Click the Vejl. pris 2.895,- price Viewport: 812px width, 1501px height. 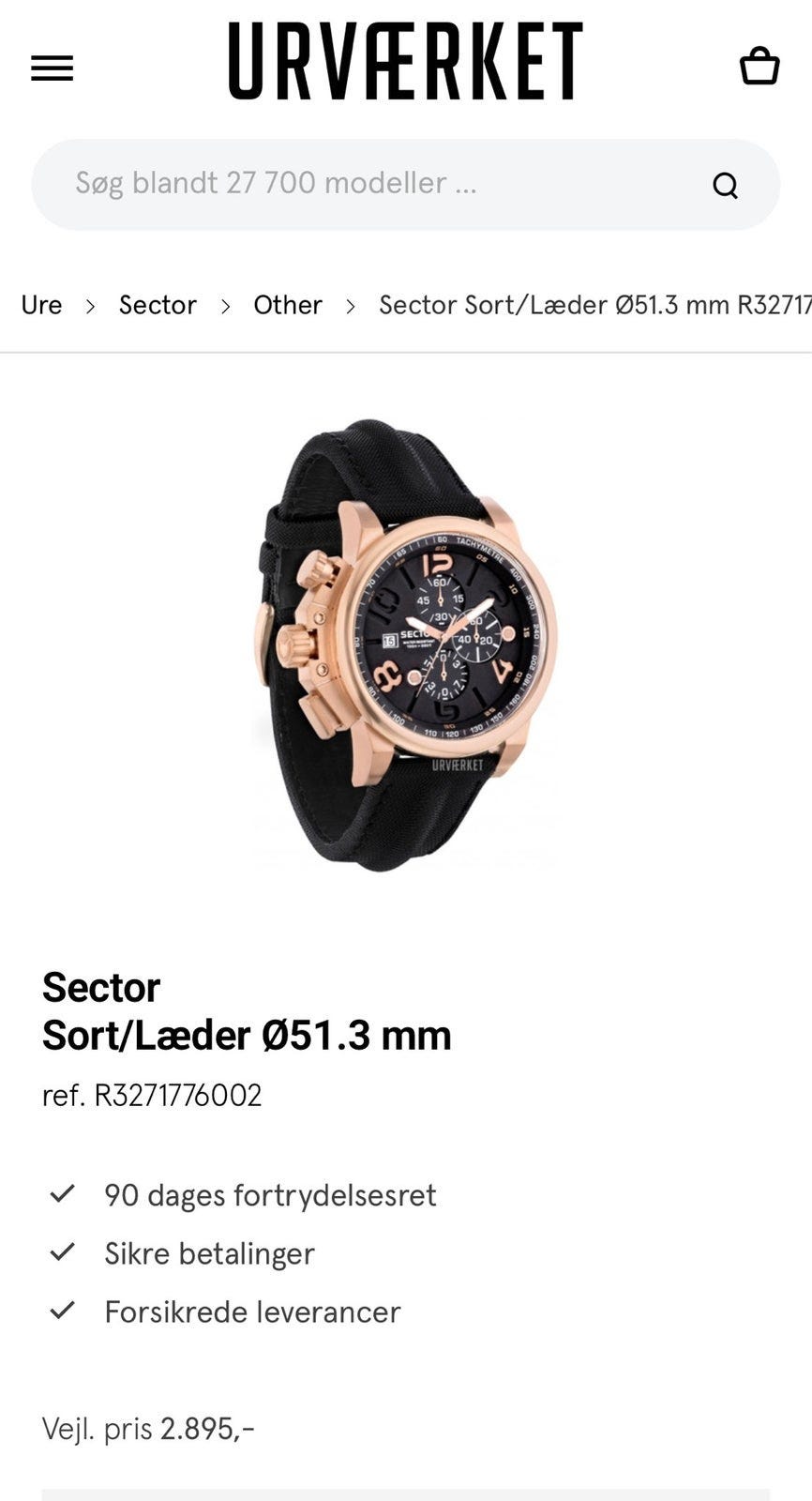(148, 1429)
